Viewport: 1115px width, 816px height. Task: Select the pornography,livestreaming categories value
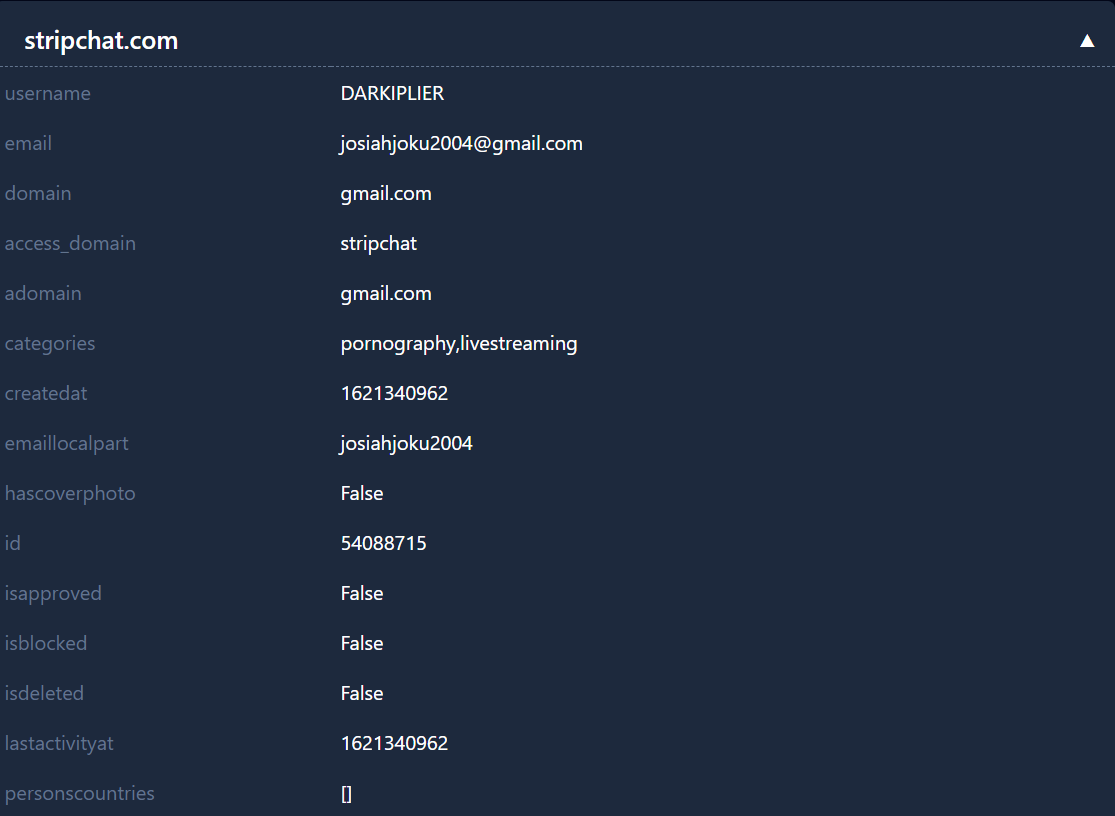(x=459, y=344)
